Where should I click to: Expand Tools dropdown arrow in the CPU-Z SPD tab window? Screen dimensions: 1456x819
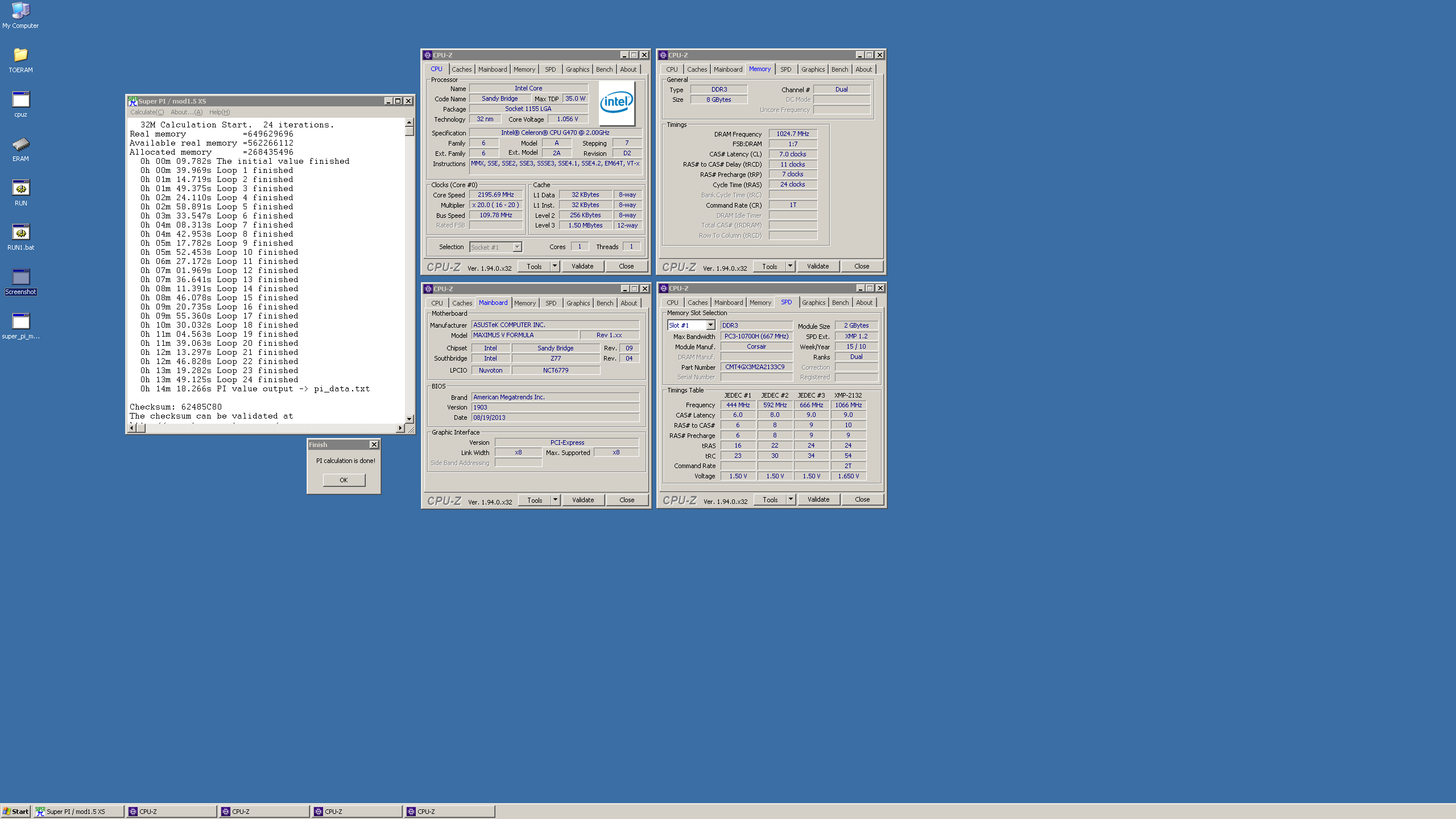tap(791, 499)
